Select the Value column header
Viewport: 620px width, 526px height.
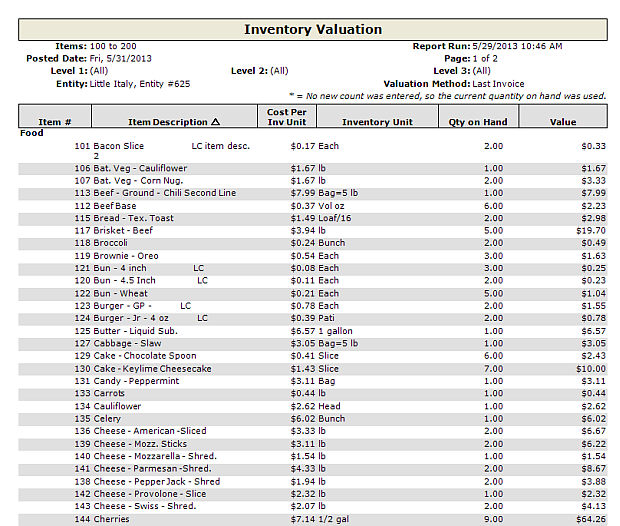(x=563, y=122)
